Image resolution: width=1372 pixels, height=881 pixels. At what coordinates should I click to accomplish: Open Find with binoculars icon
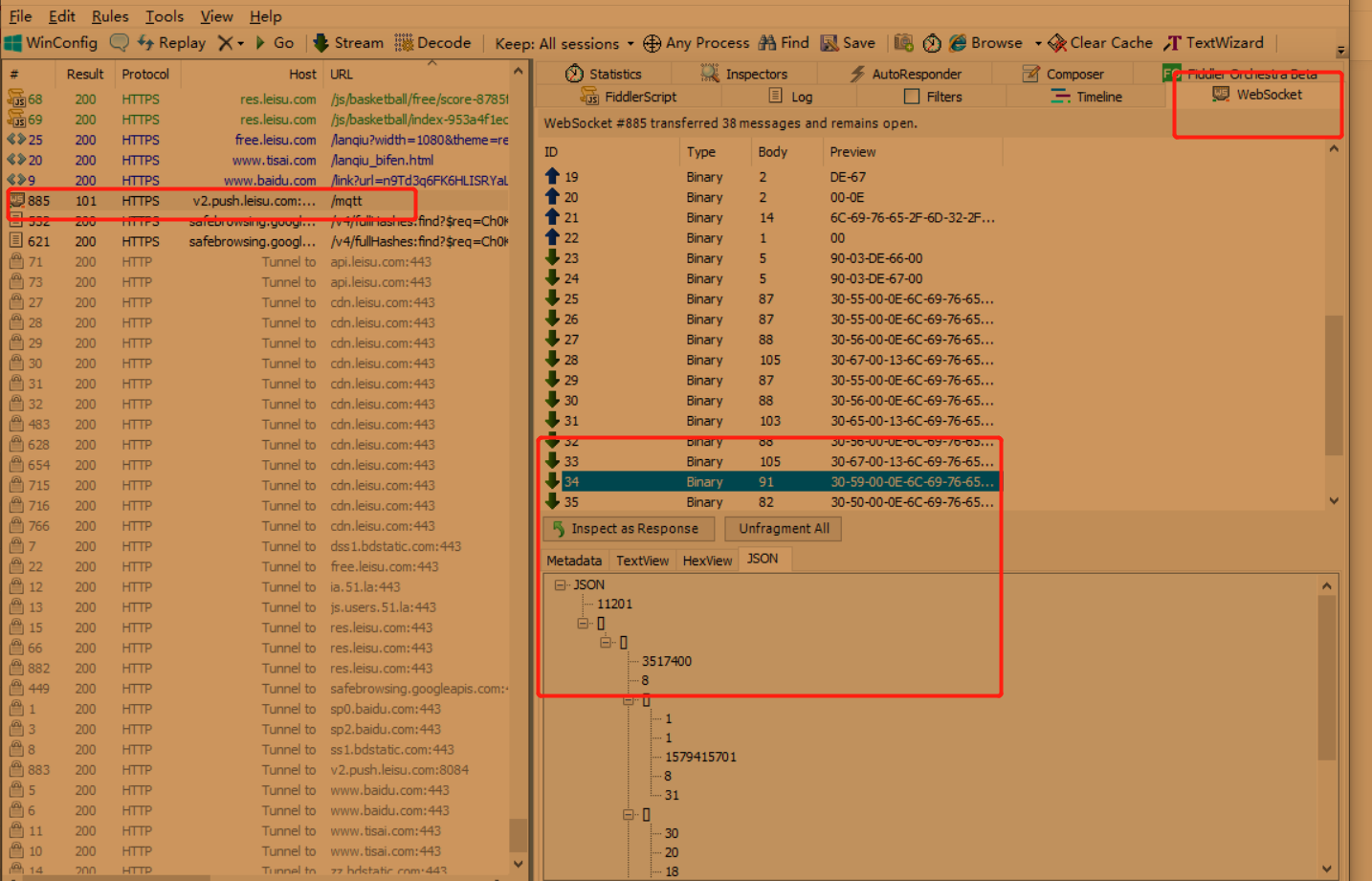[784, 43]
